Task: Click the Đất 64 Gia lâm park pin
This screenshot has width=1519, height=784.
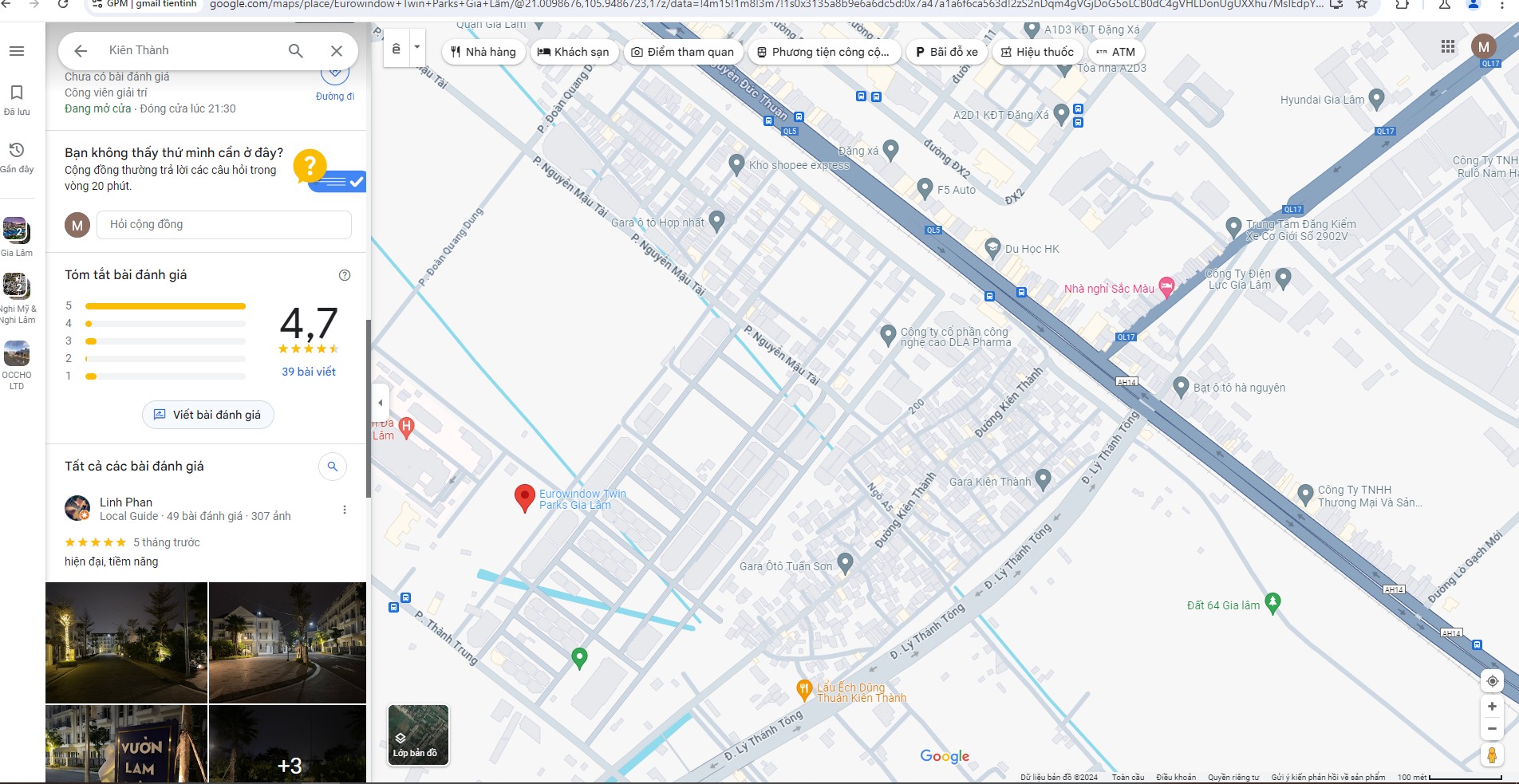Action: tap(1273, 604)
